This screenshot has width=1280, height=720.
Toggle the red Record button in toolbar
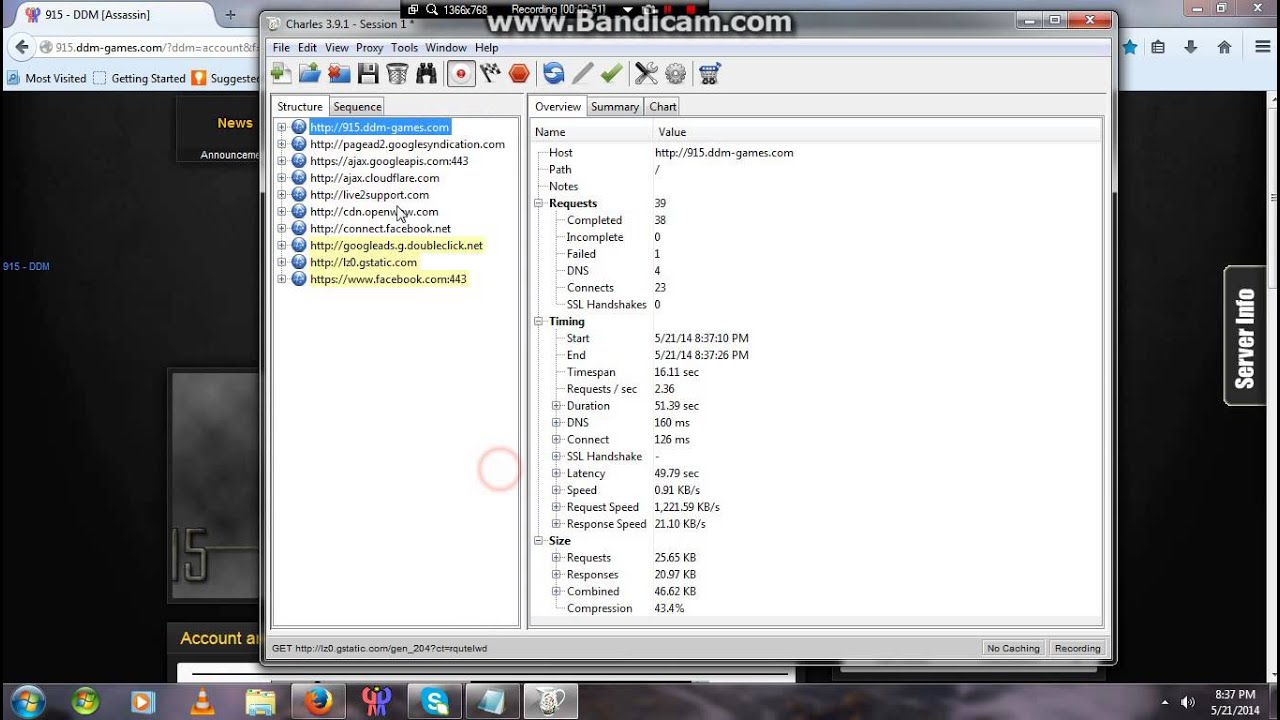(x=460, y=73)
